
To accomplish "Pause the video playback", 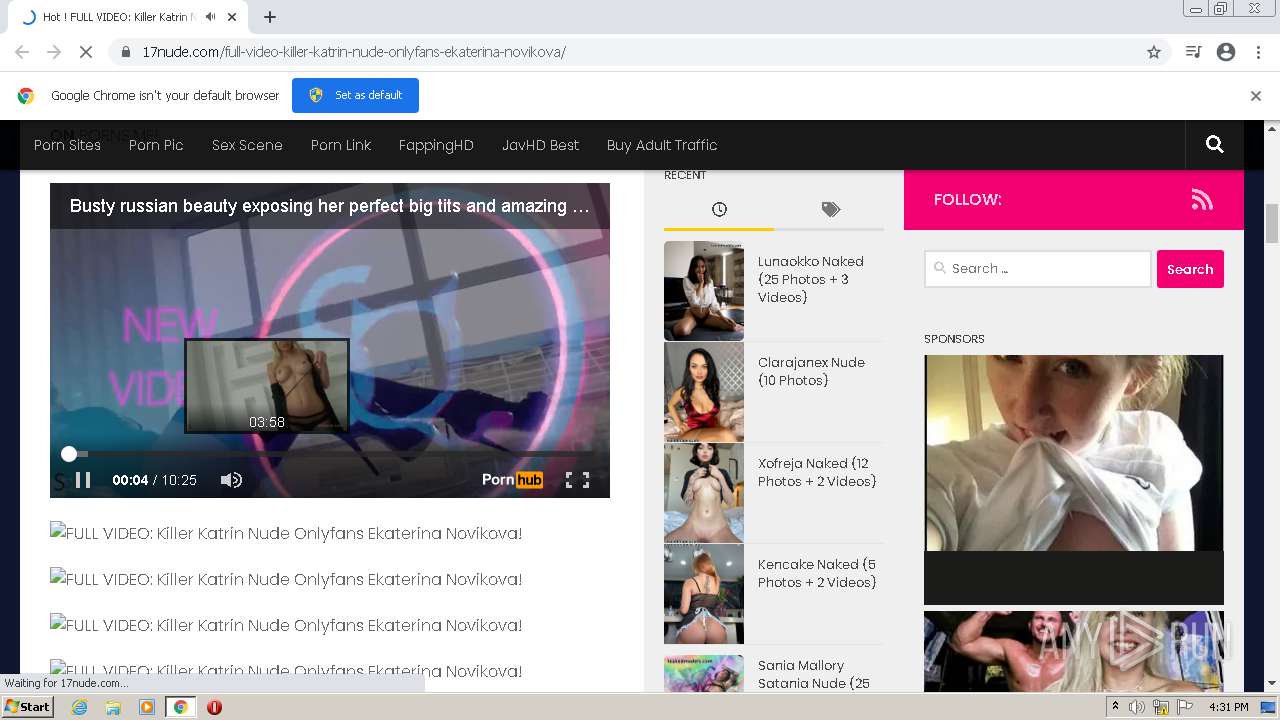I will (x=83, y=480).
